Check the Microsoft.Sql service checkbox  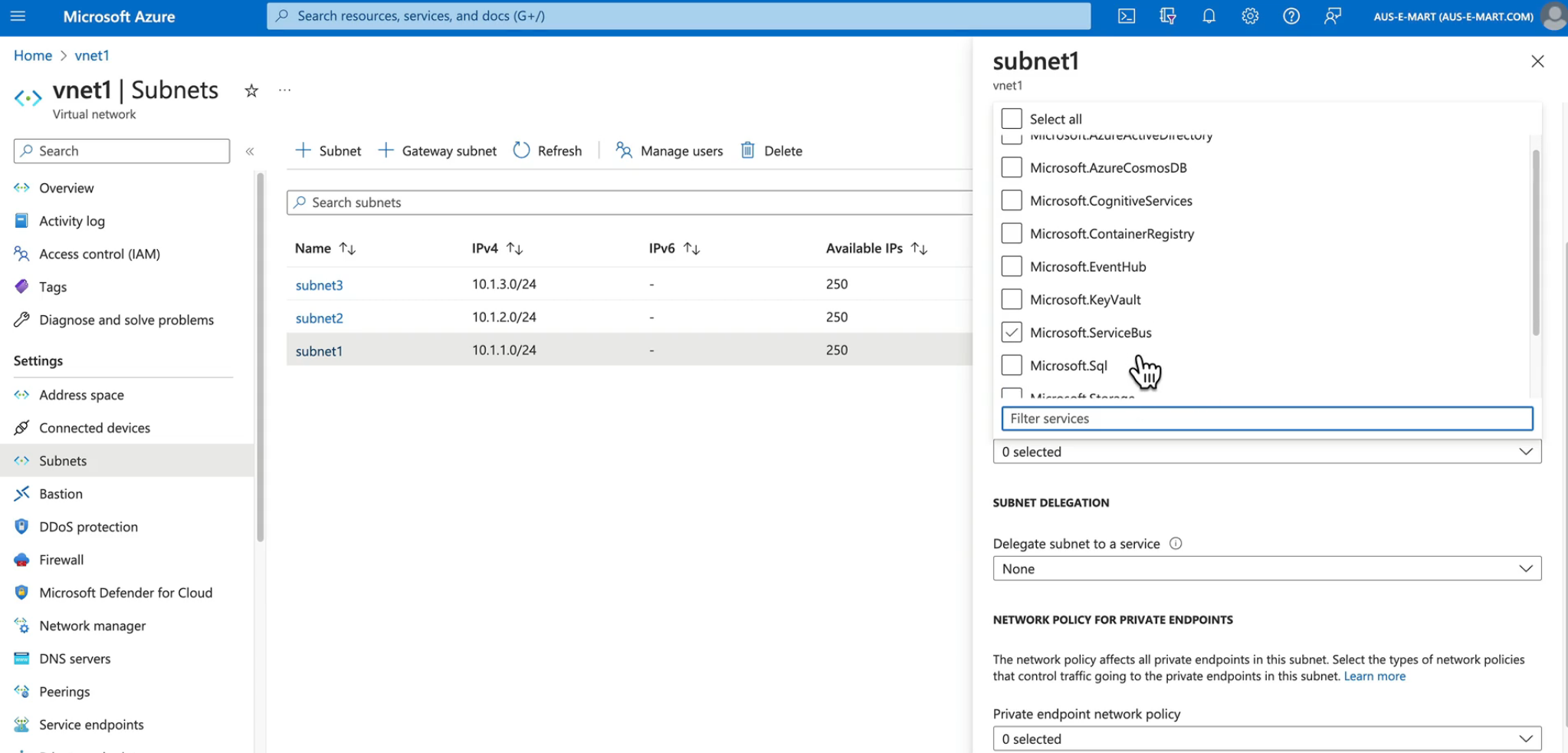[1012, 365]
